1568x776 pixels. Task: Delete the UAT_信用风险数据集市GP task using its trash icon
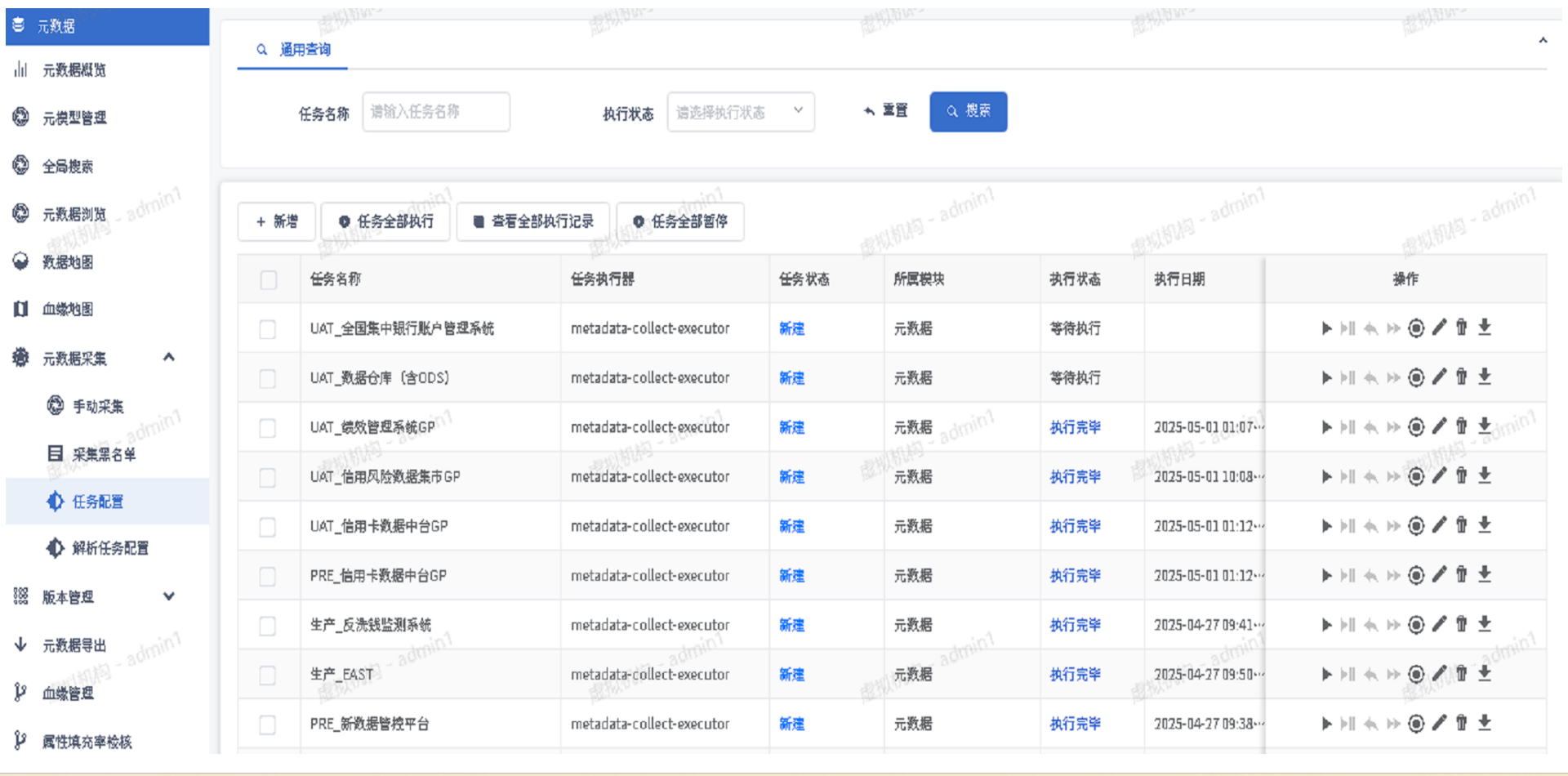(1462, 475)
